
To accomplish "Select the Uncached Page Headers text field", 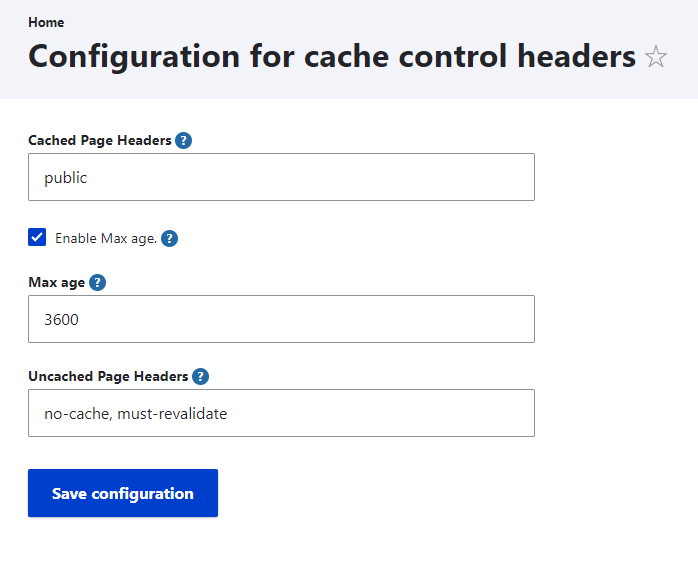I will coord(281,413).
